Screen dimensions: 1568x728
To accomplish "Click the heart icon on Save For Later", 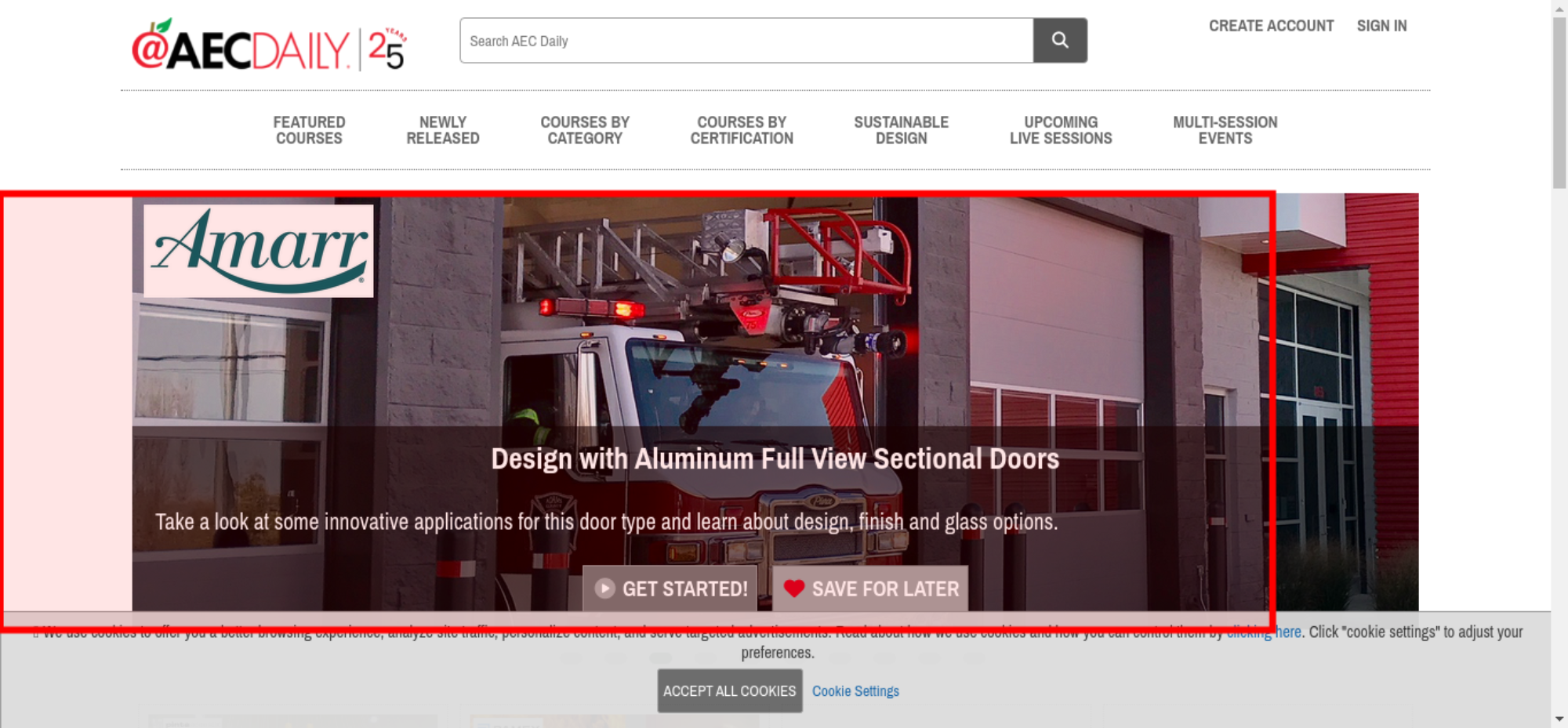I will 794,589.
